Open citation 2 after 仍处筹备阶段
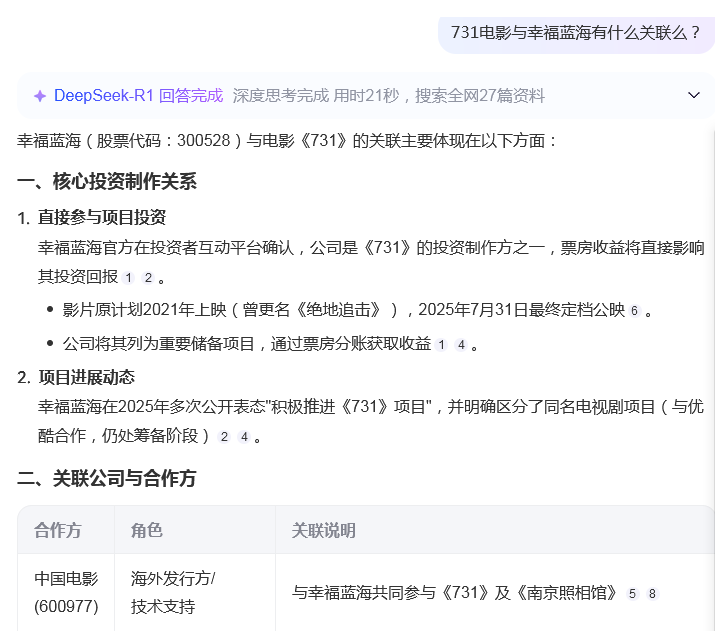 tap(224, 437)
